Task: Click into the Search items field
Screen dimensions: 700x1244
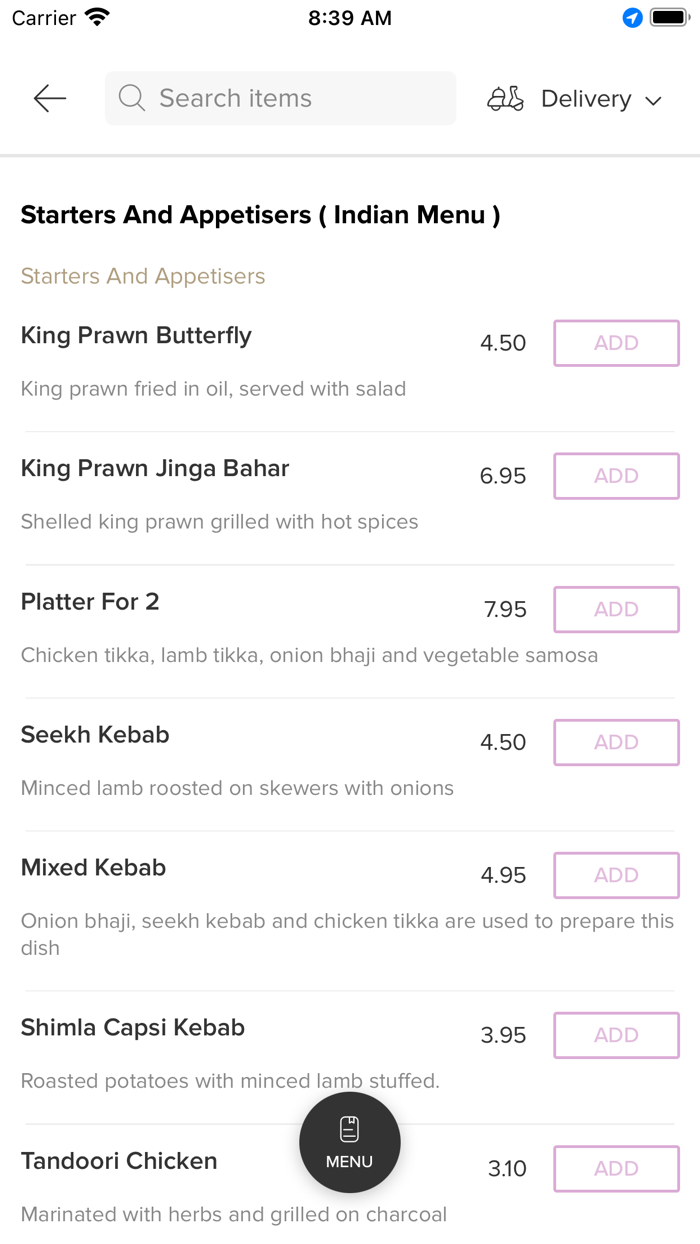Action: point(280,98)
